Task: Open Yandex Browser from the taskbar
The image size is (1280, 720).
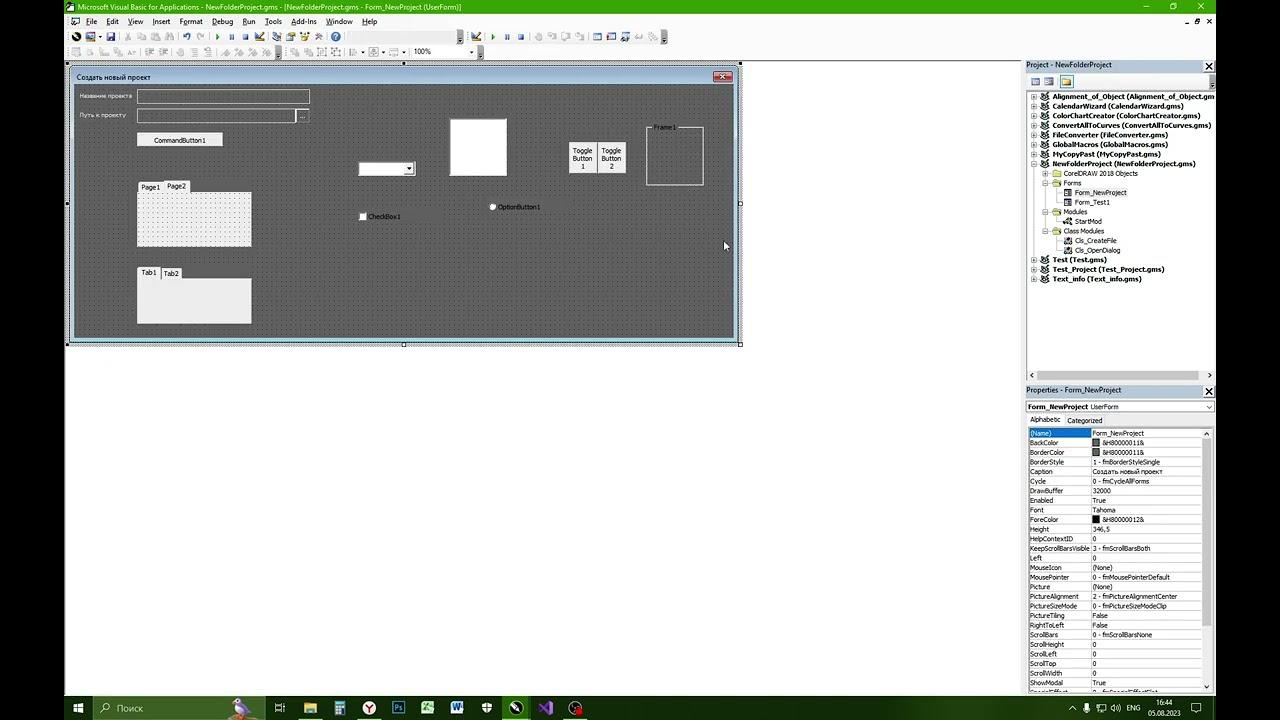Action: click(x=369, y=708)
